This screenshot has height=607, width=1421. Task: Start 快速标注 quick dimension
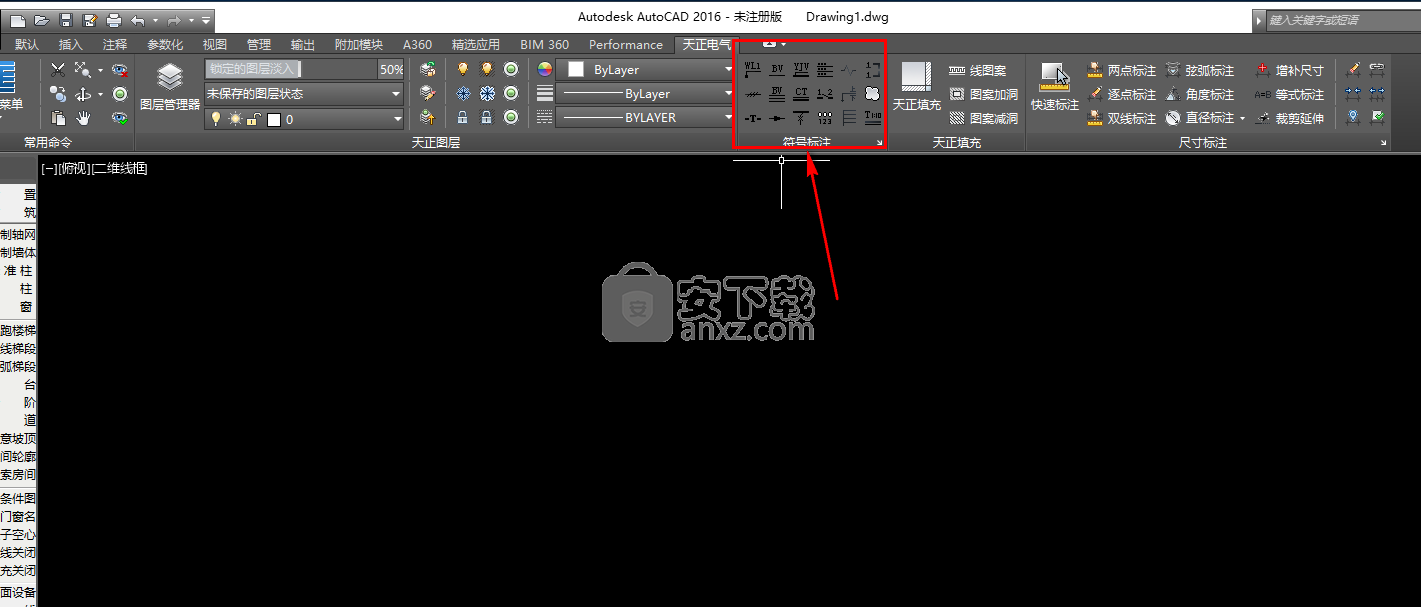(1055, 86)
